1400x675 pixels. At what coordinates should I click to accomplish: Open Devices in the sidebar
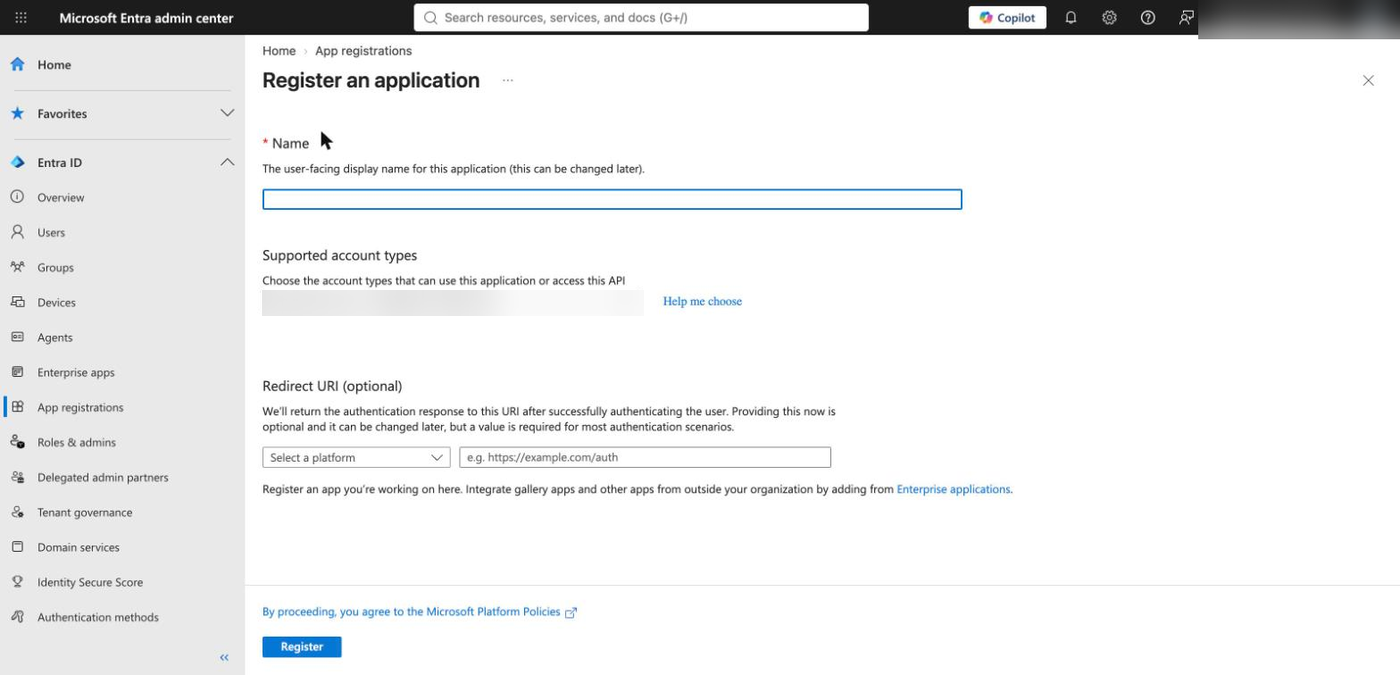[x=56, y=302]
